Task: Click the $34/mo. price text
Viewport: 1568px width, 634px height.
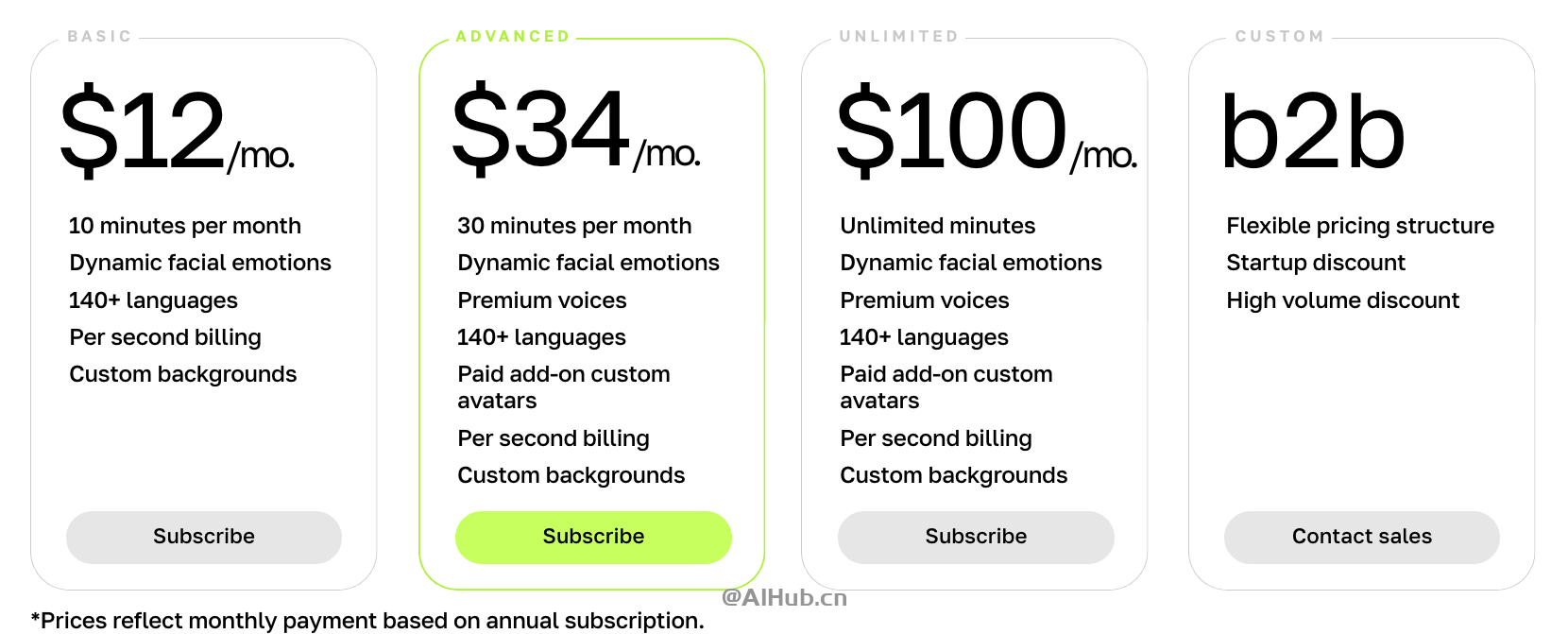Action: (x=576, y=128)
